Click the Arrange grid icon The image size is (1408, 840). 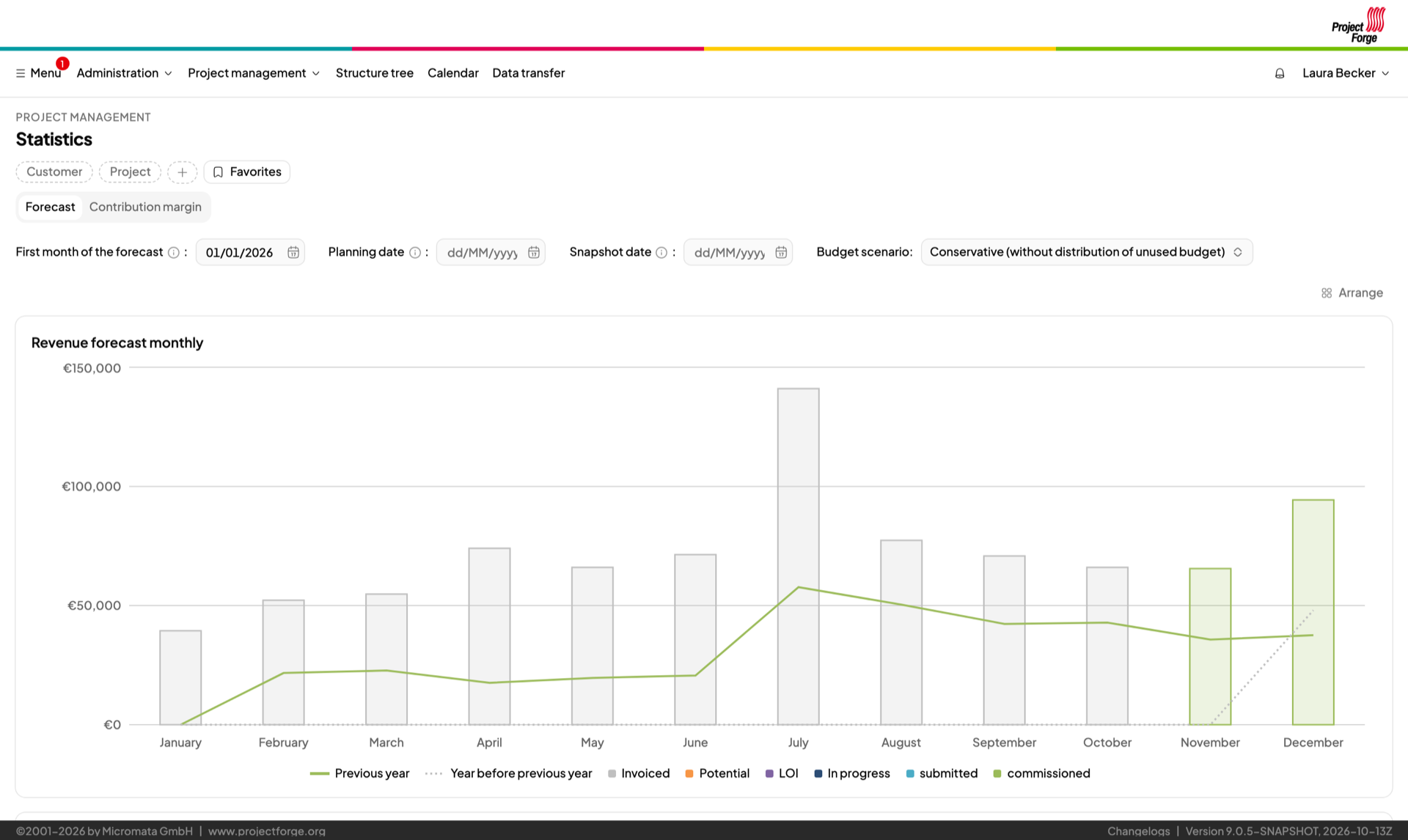(1327, 293)
